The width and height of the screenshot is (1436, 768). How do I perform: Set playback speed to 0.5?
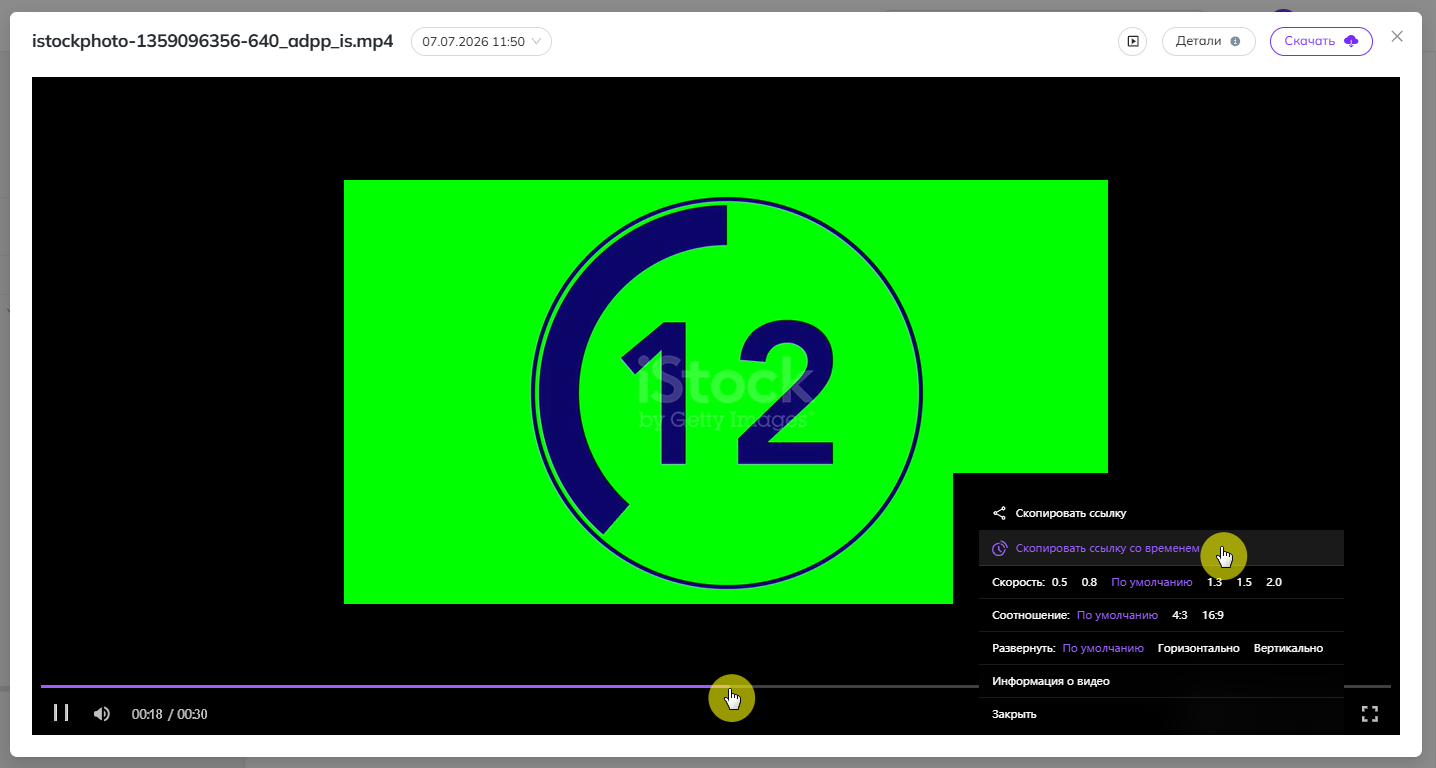coord(1060,582)
